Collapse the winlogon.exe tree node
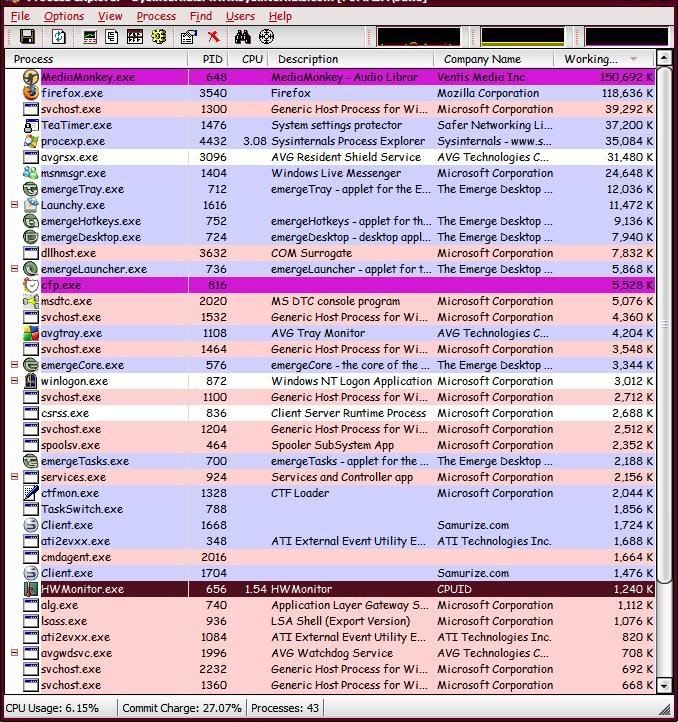 [15, 381]
